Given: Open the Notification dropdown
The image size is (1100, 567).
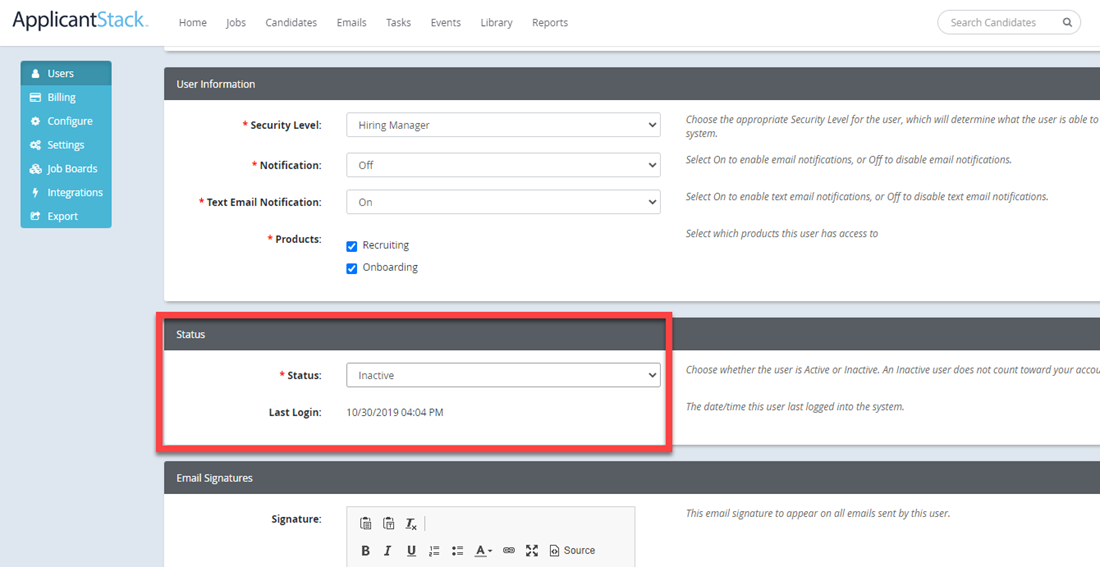Looking at the screenshot, I should [503, 166].
